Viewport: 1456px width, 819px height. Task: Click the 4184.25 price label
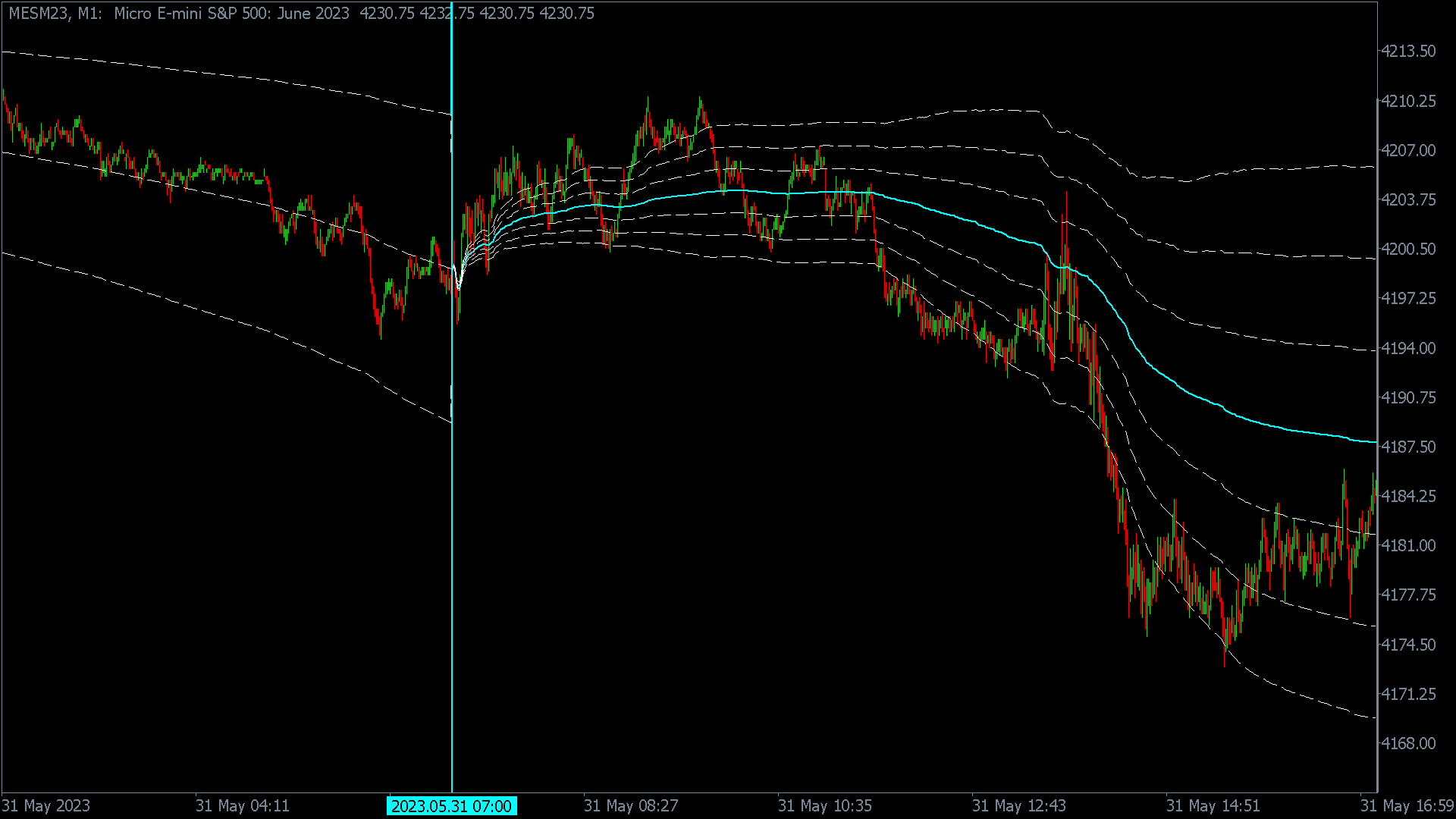pyautogui.click(x=1408, y=496)
